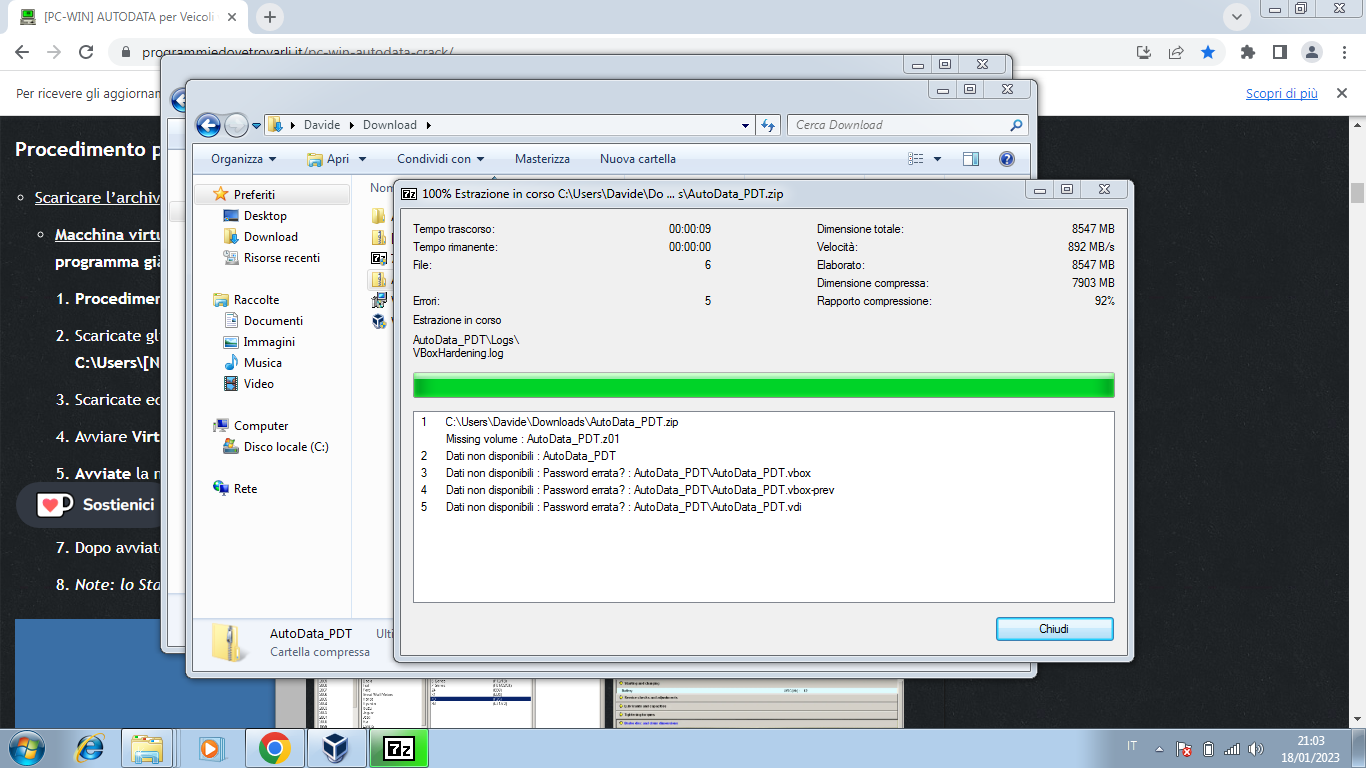Click the install app icon in Chrome address bar

point(1144,52)
